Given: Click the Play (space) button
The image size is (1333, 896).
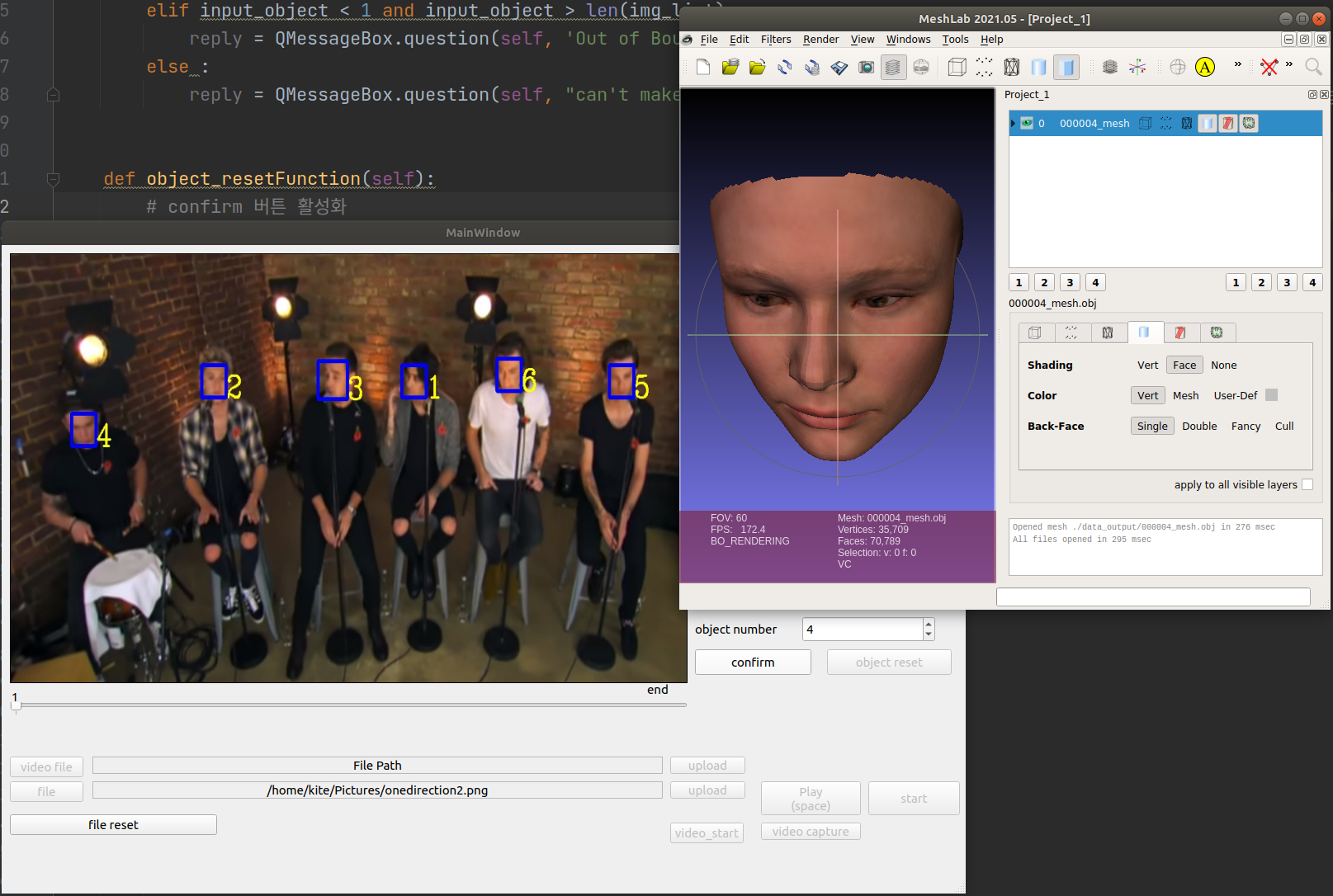Looking at the screenshot, I should tap(811, 798).
